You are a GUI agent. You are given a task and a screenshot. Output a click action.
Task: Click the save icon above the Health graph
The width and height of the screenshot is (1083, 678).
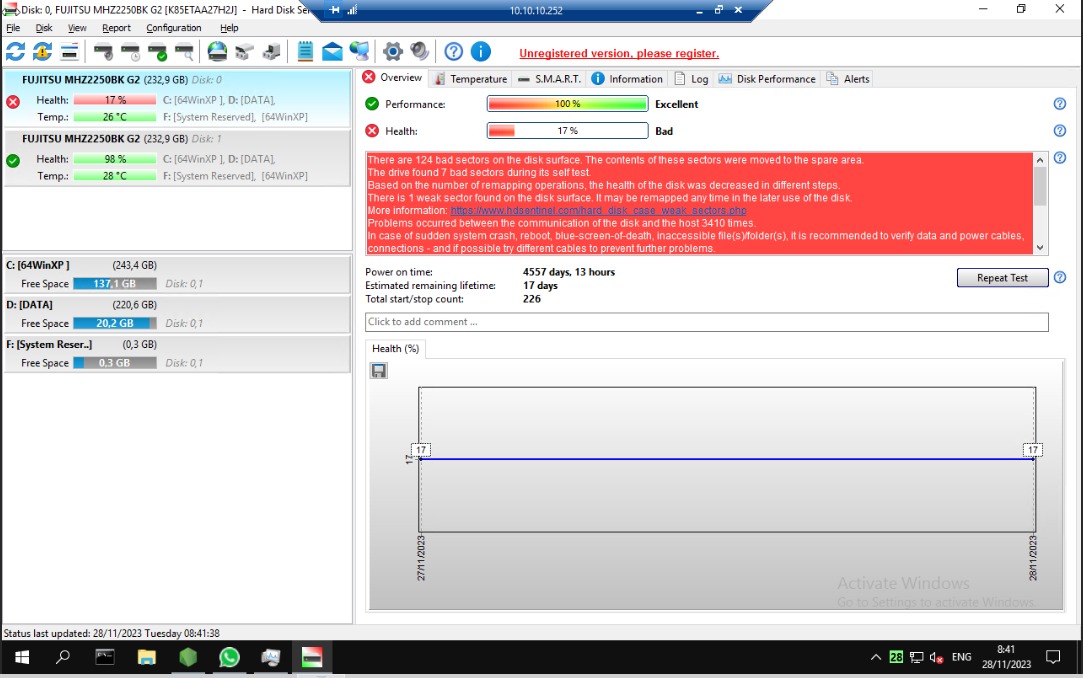coord(378,370)
